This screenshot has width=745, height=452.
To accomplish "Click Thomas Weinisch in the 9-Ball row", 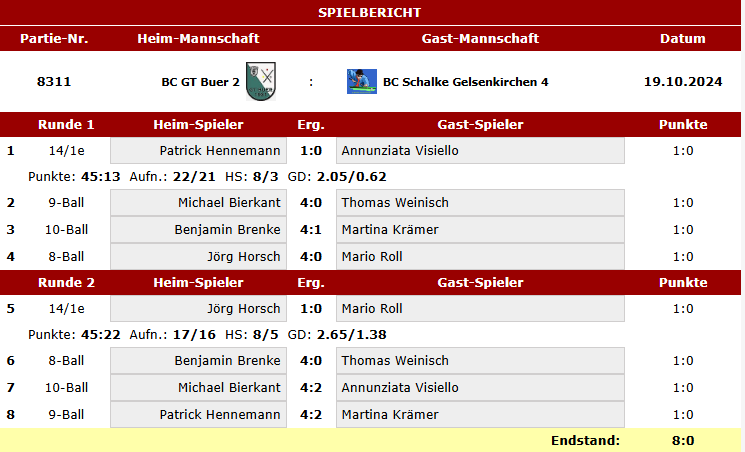I will 480,202.
